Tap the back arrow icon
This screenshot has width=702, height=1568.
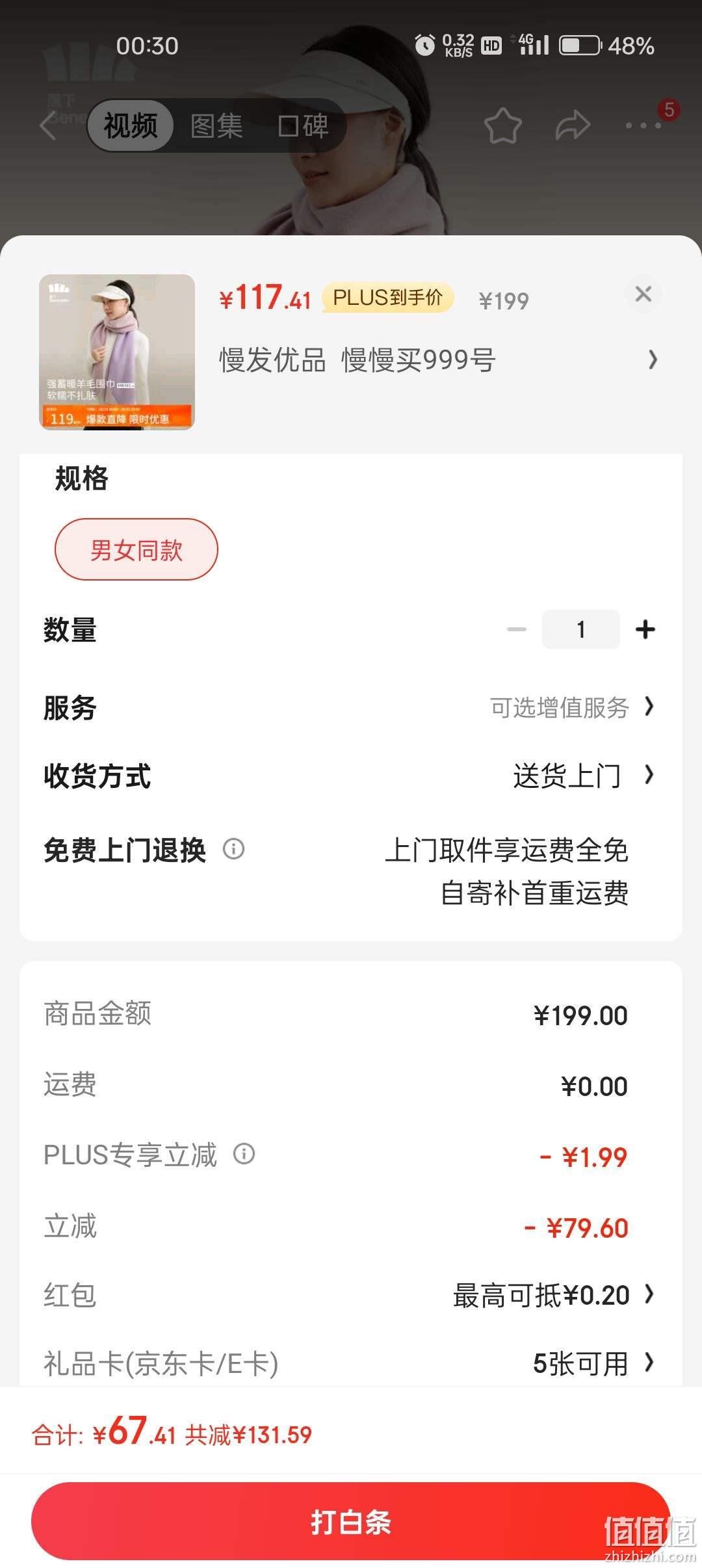pos(48,125)
